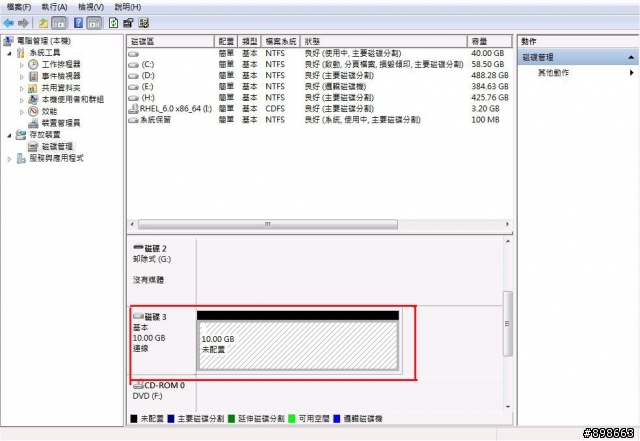Screen dimensions: 640x441
Task: Select the (E:) volume row
Action: pyautogui.click(x=319, y=87)
